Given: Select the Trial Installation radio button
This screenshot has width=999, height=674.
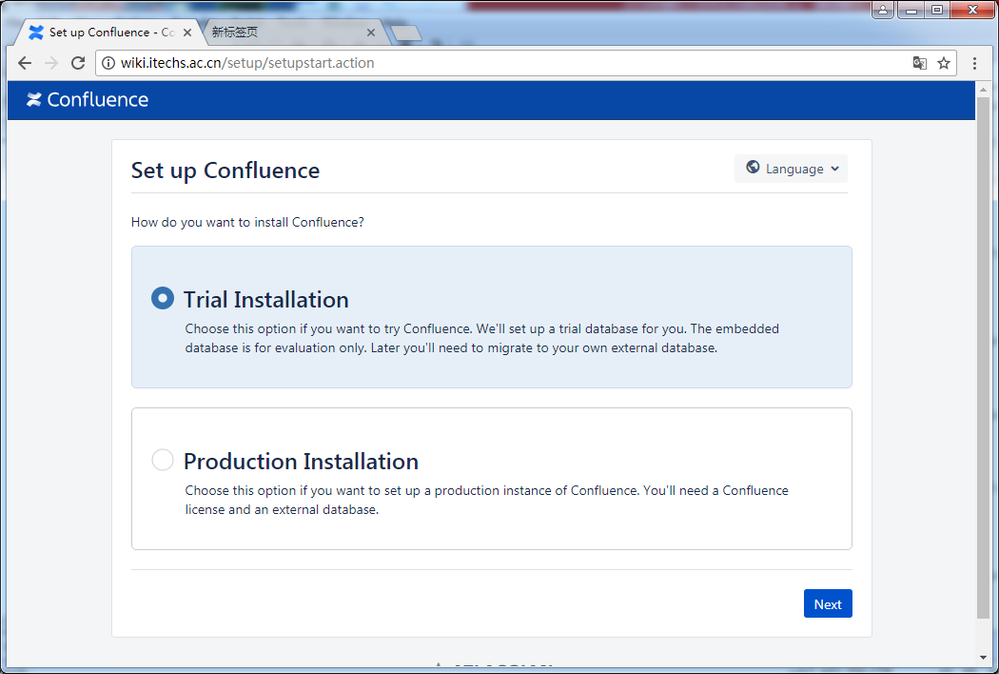Looking at the screenshot, I should pyautogui.click(x=162, y=298).
